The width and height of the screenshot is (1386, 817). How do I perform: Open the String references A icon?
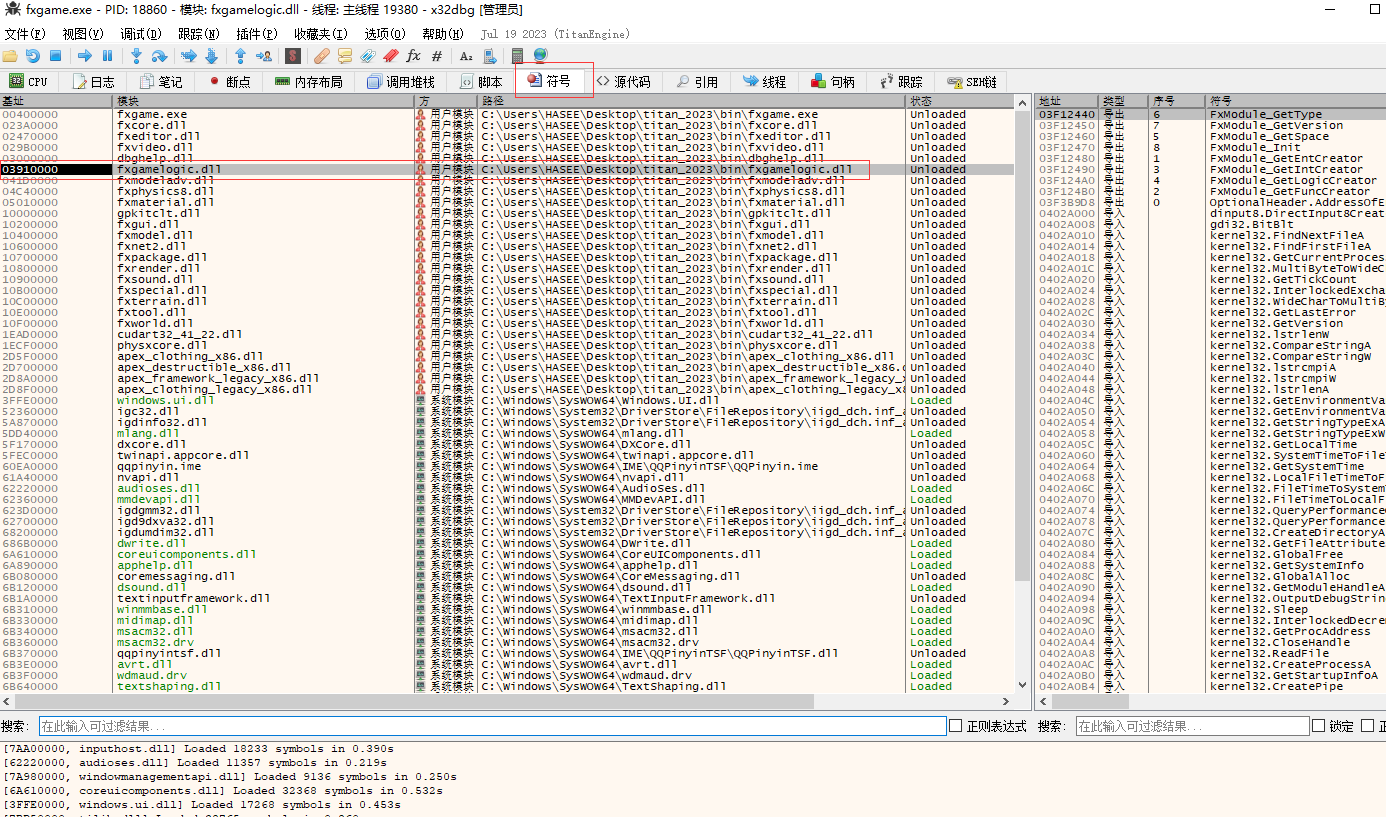(466, 56)
